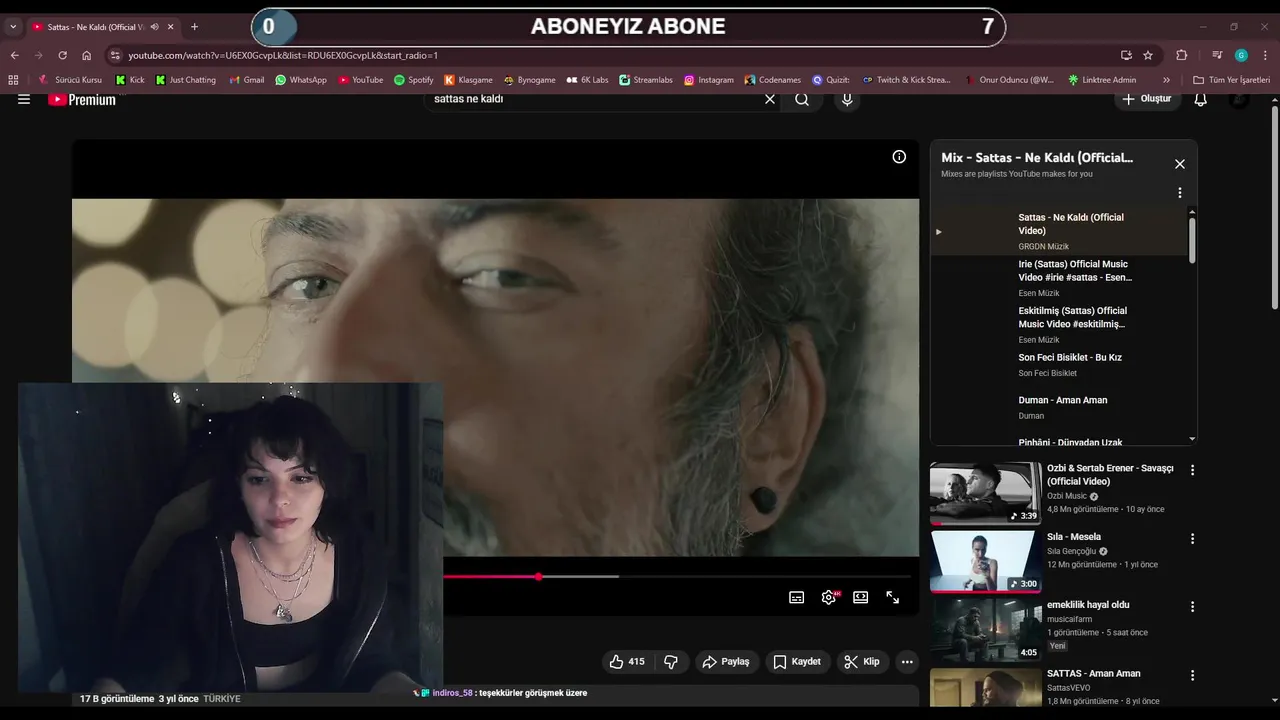Image resolution: width=1280 pixels, height=720 pixels.
Task: Open WhatsApp bookmark
Action: click(301, 80)
